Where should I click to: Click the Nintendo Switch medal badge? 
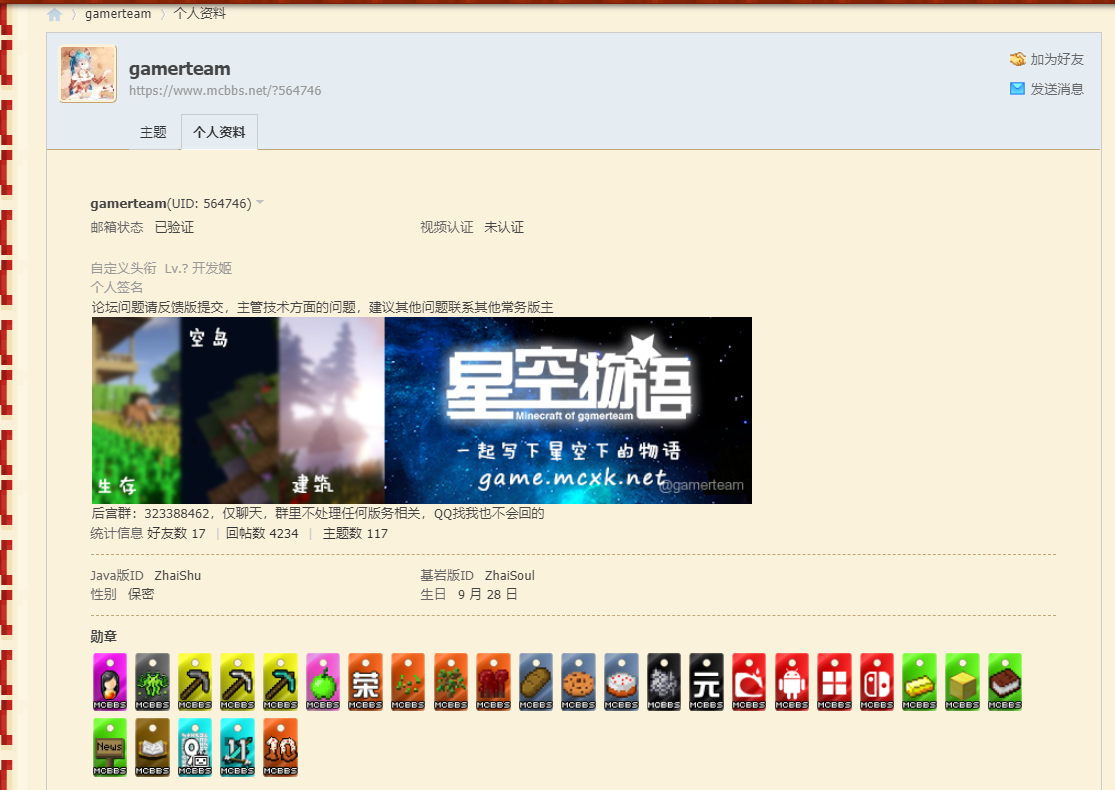coord(877,682)
